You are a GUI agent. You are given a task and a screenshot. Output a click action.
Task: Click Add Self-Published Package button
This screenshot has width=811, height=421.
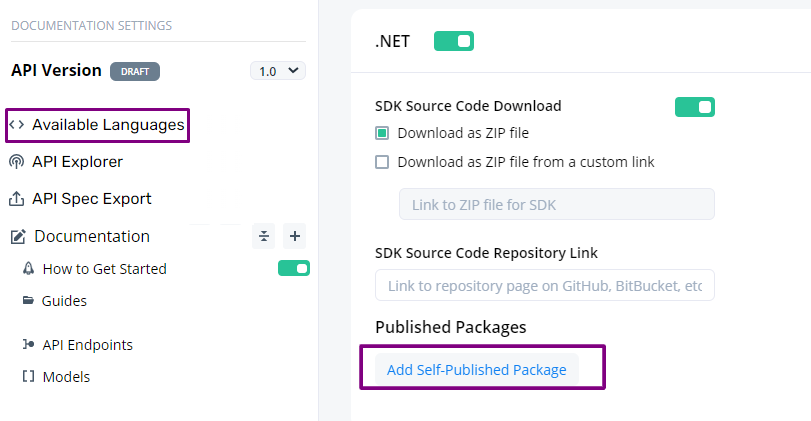[x=476, y=370]
